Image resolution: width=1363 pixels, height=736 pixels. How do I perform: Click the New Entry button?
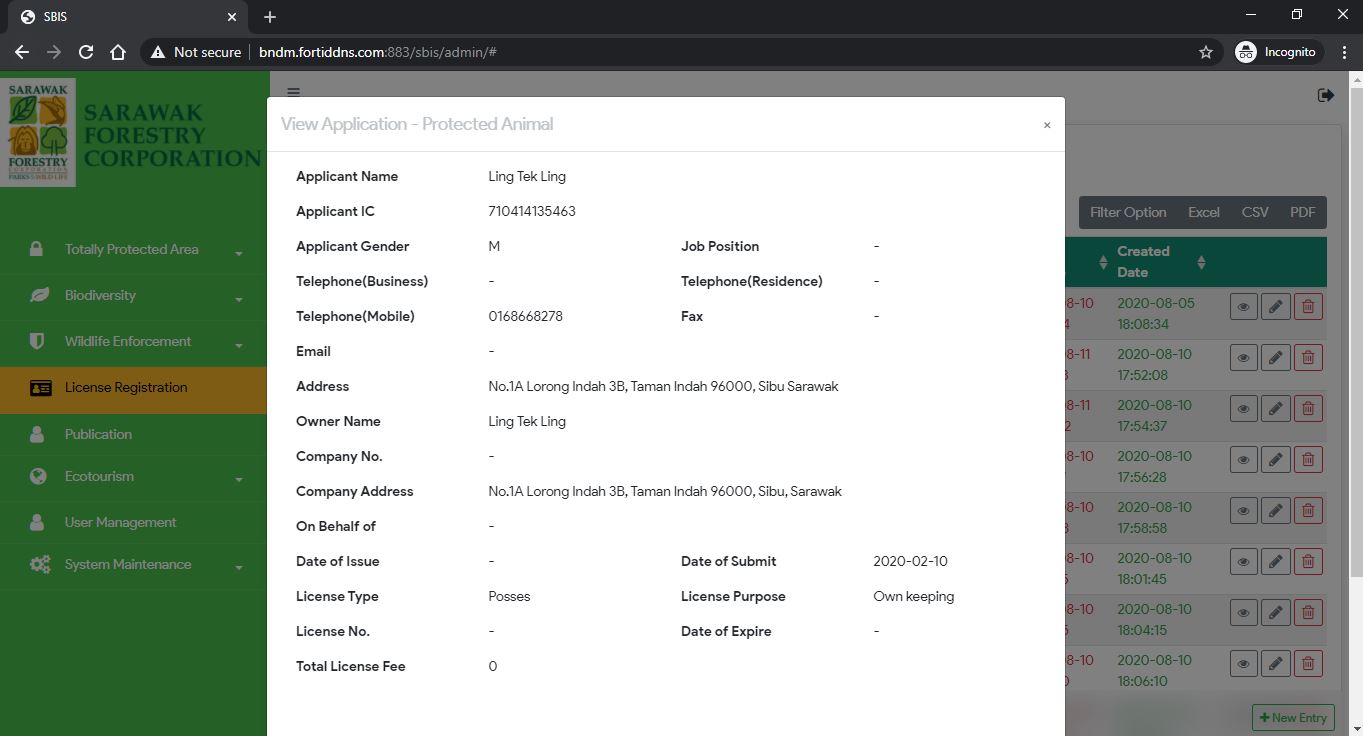point(1292,717)
